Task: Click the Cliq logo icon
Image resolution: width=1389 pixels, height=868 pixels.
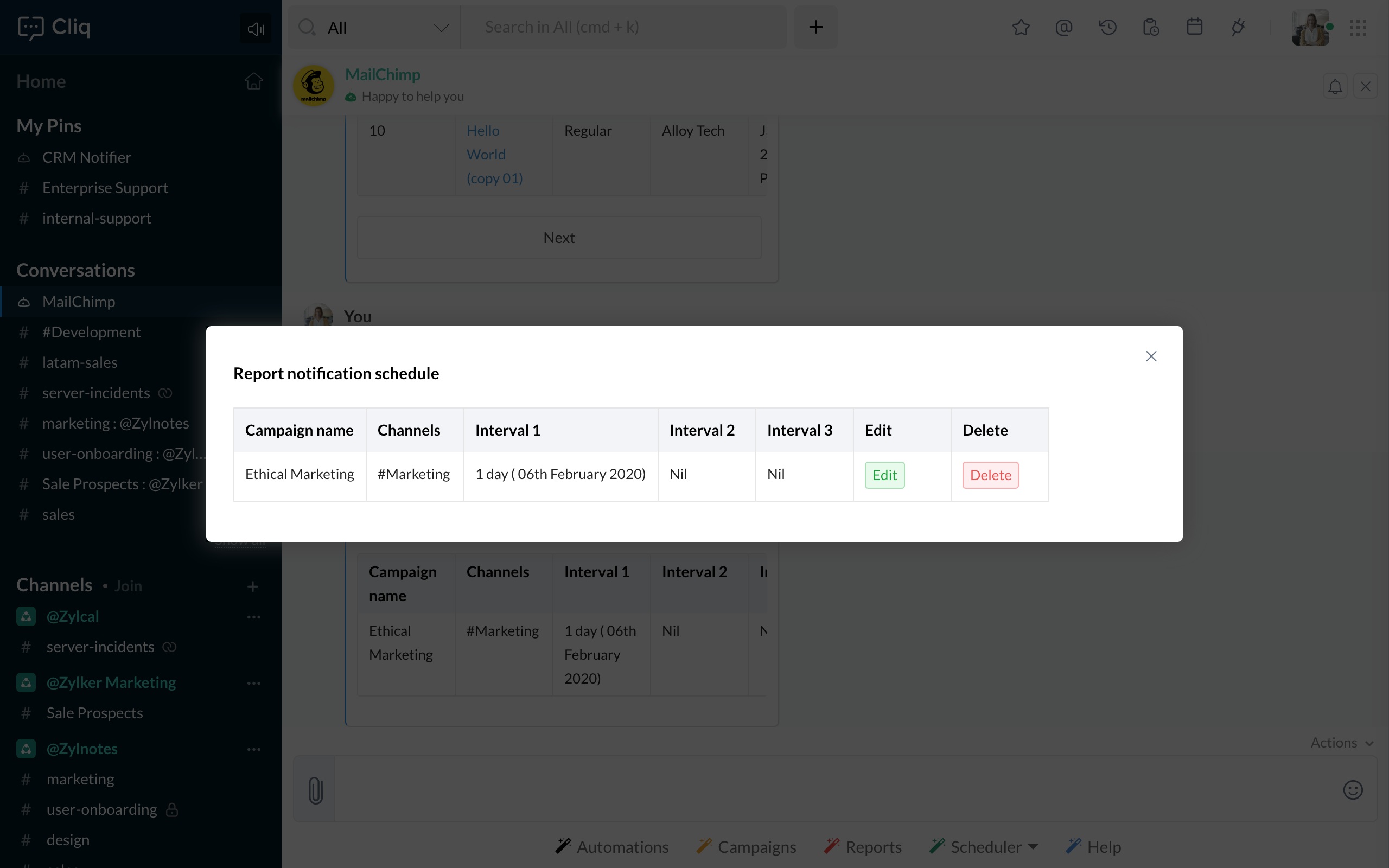Action: tap(30, 28)
